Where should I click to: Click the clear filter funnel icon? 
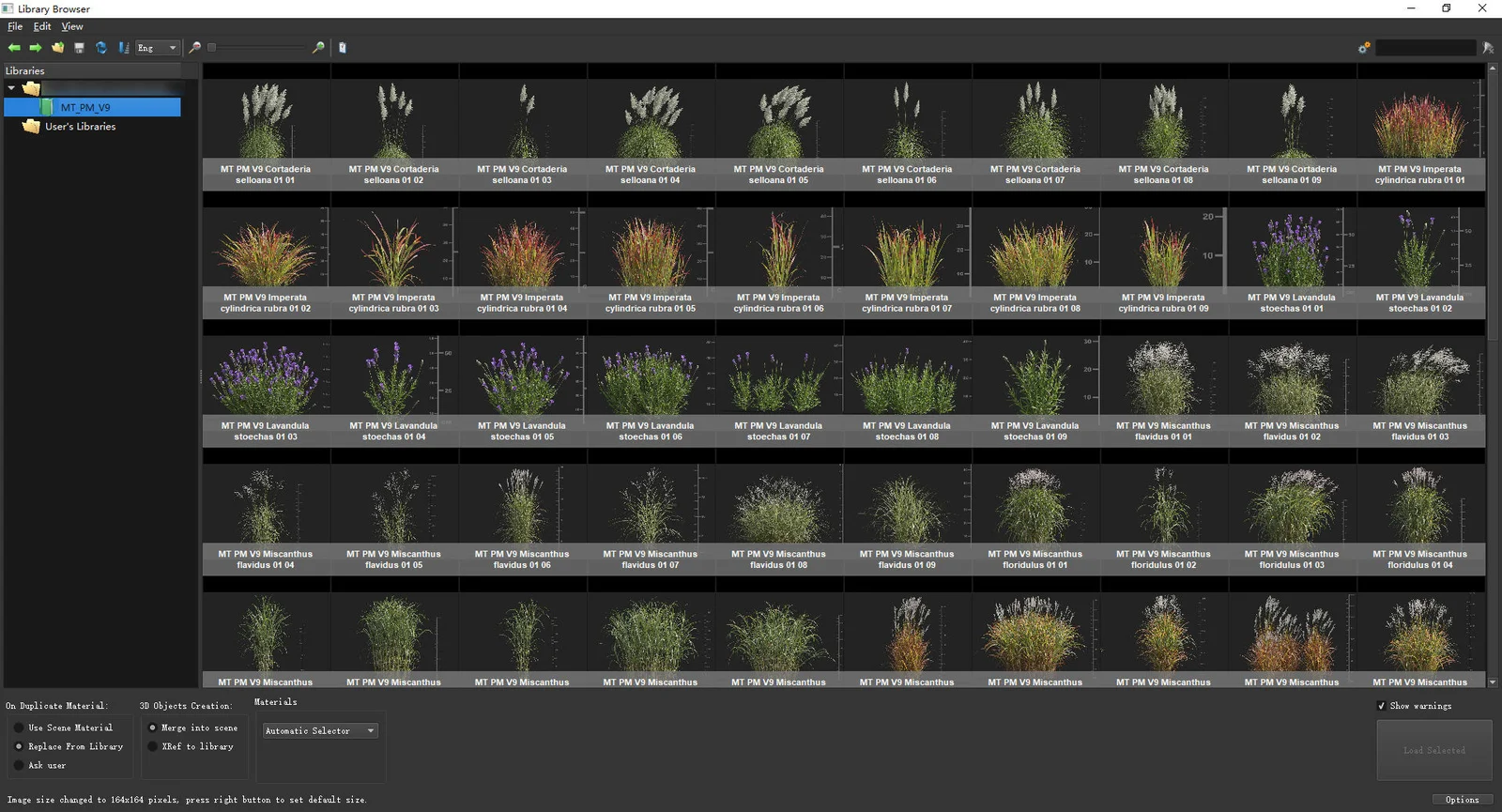pos(1488,48)
